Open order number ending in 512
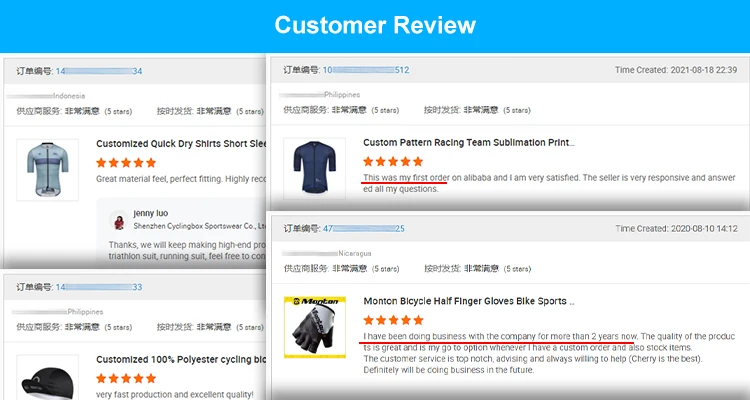750x400 pixels. [366, 70]
